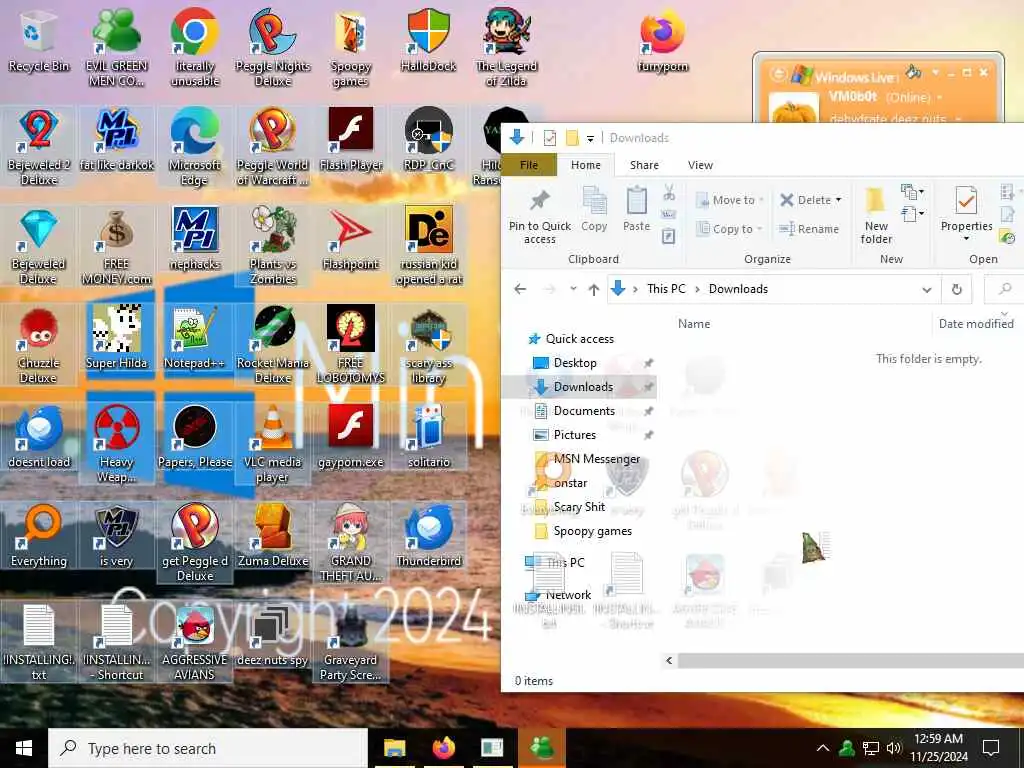Screen dimensions: 1024x768
Task: Select the AGGRESSIVE AVIANS red bird icon
Action: click(x=195, y=643)
